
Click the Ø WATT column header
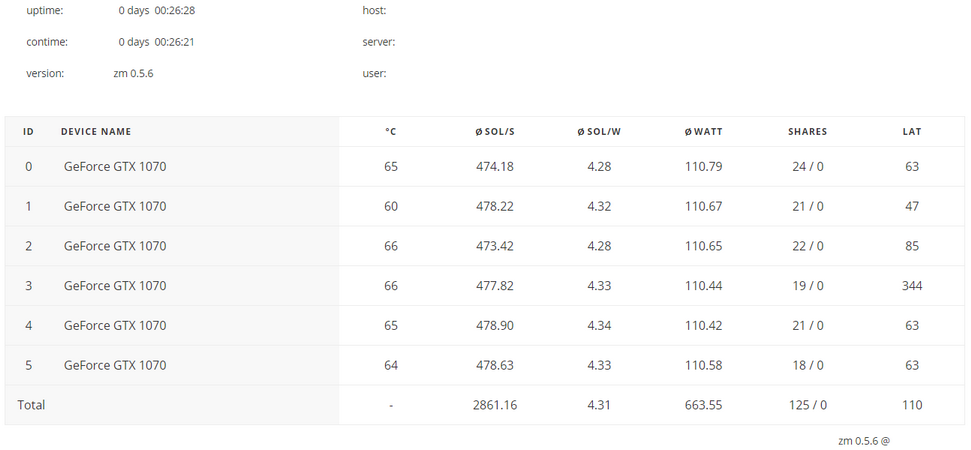(703, 132)
